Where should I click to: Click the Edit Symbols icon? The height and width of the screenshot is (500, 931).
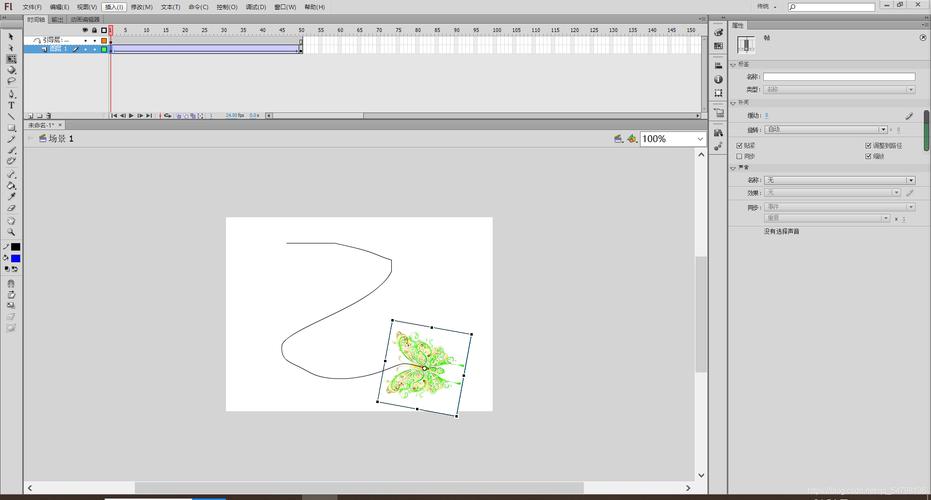pos(632,138)
